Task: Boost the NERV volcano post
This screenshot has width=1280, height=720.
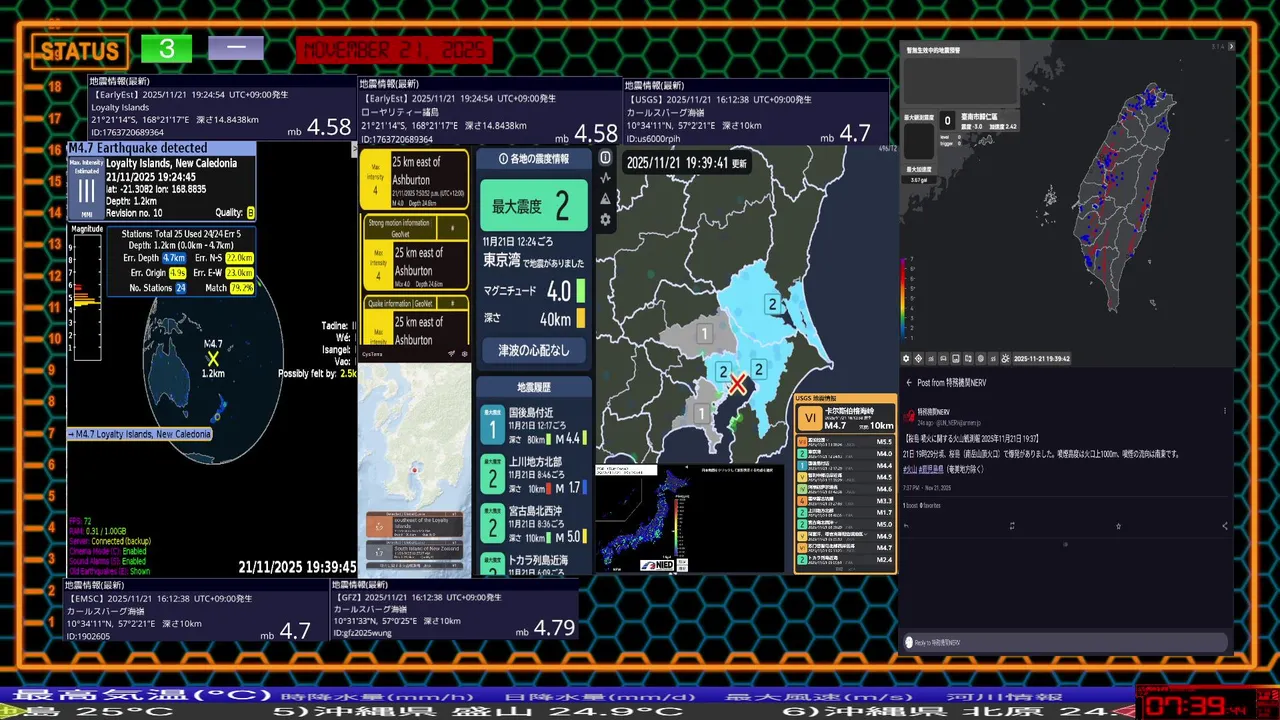Action: click(x=1012, y=526)
